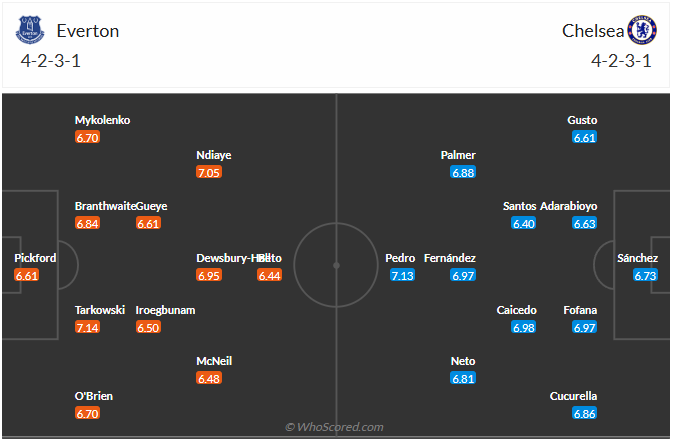Select Tarkowski's 7.14 rating badge
The image size is (673, 439).
87,327
